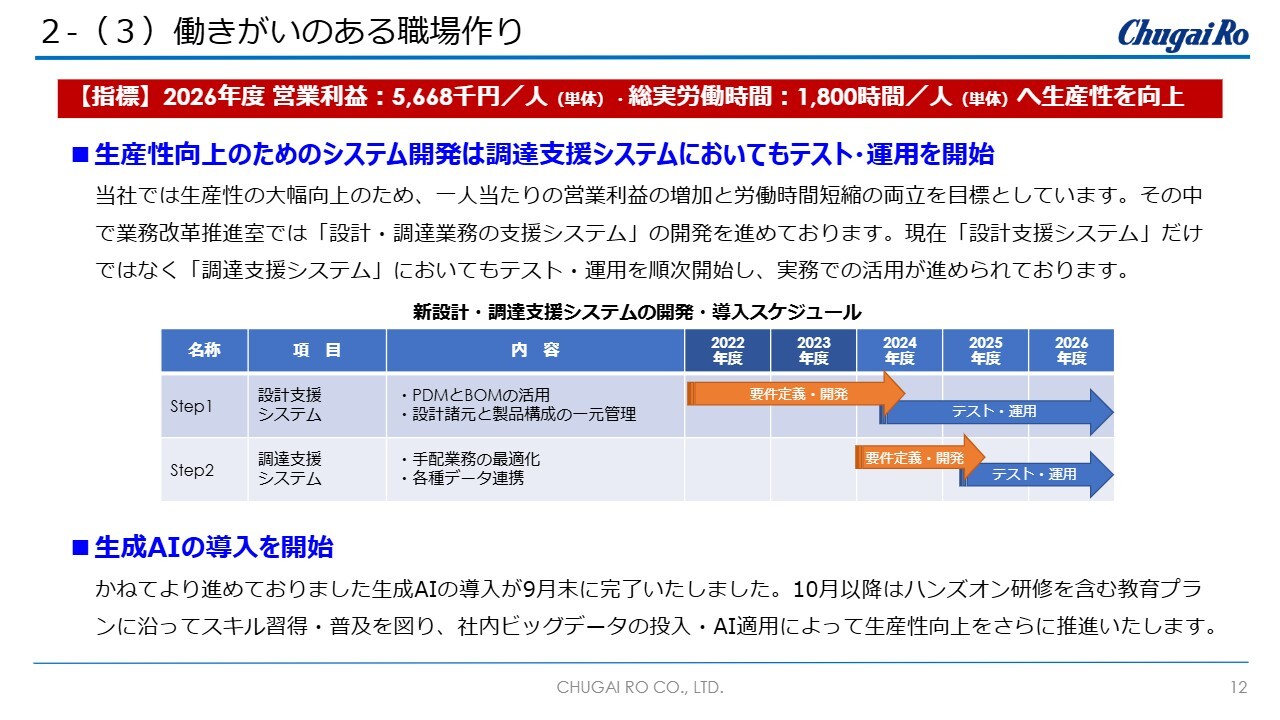This screenshot has height=720, width=1280.
Task: Click the 2026年度 header cell
Action: coord(1071,350)
